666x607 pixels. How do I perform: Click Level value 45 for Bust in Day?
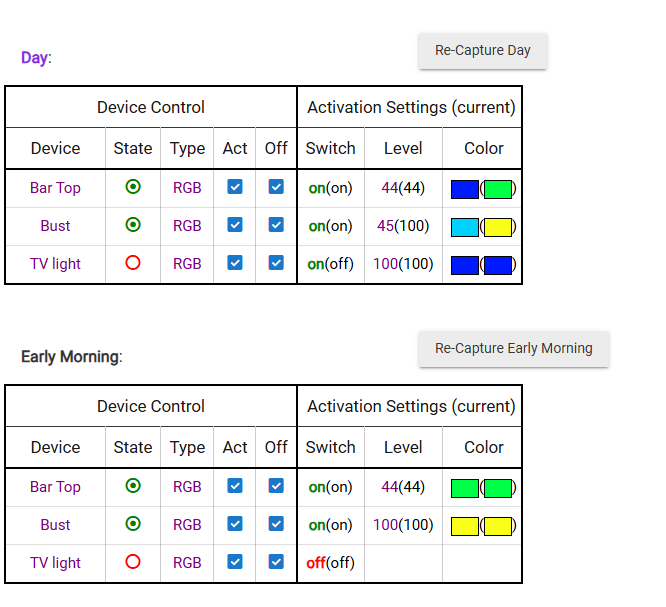(x=386, y=226)
